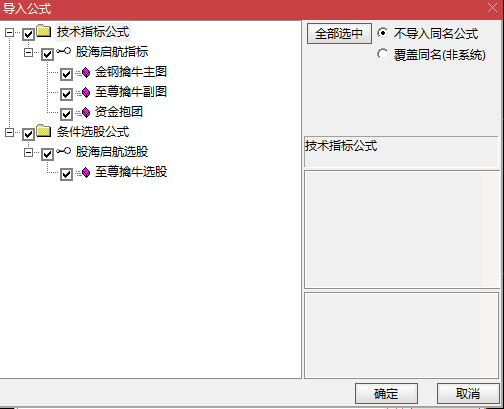This screenshot has width=504, height=409.
Task: Select the 覆盖同名(非系统) radio option
Action: (382, 54)
